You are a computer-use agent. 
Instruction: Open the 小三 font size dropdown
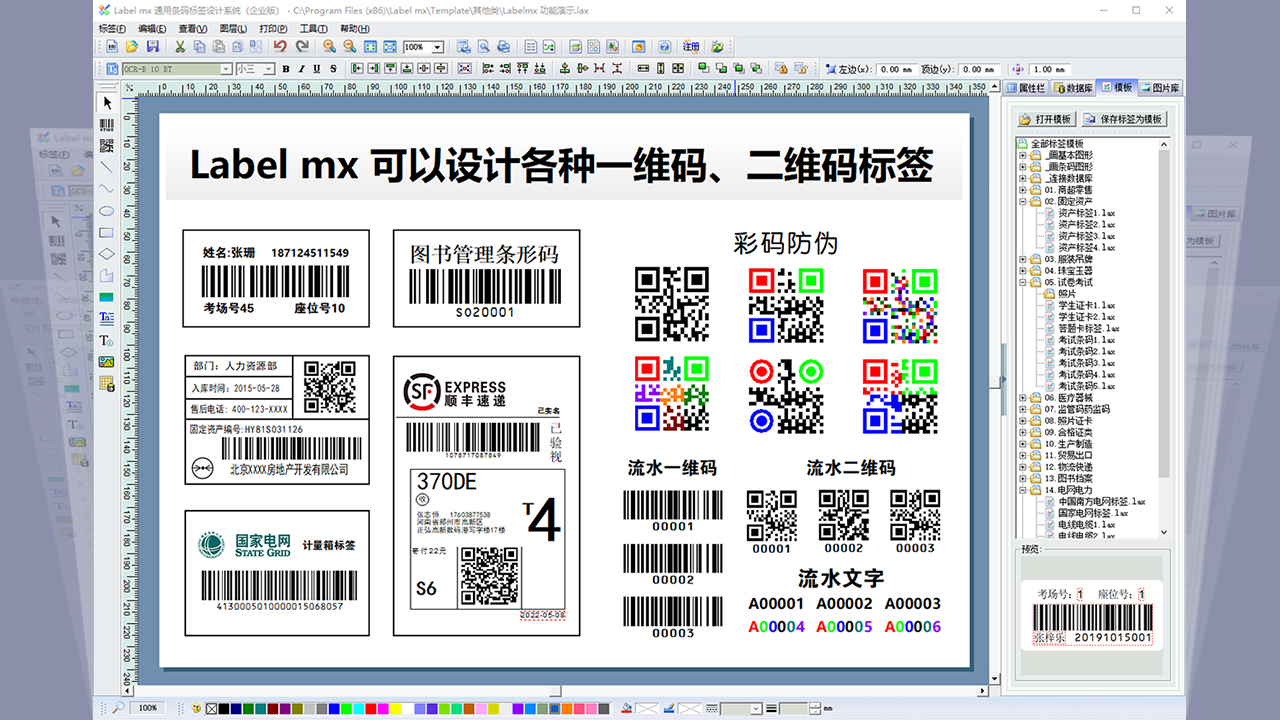(x=268, y=69)
